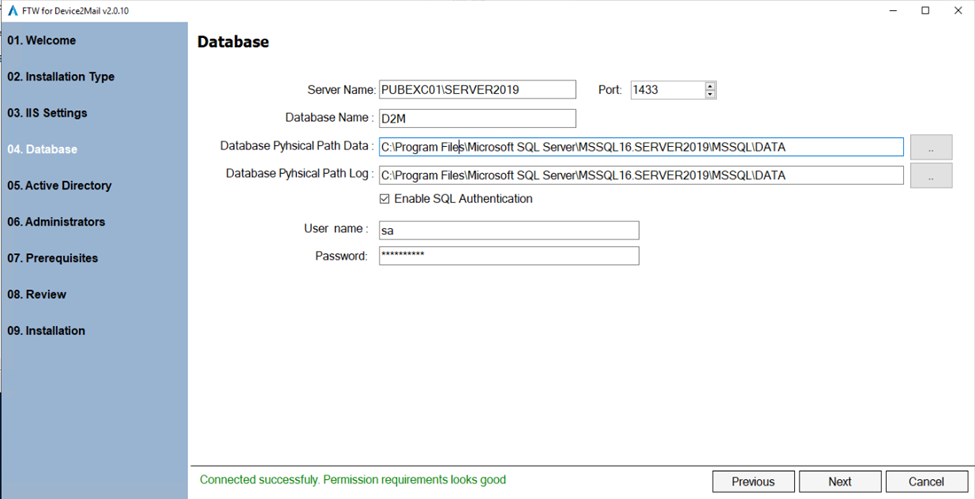Screen dimensions: 975x499
Task: Browse for the Database Physical Path Data folder
Action: point(930,147)
